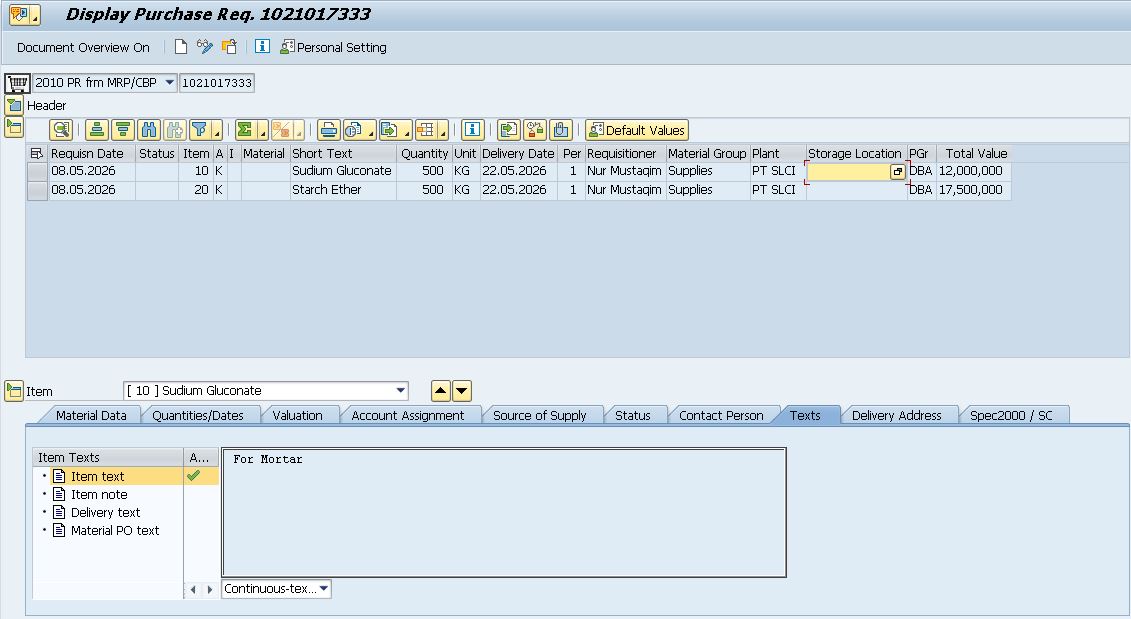Toggle display/change mode pencil icon
This screenshot has width=1131, height=619.
pyautogui.click(x=205, y=47)
